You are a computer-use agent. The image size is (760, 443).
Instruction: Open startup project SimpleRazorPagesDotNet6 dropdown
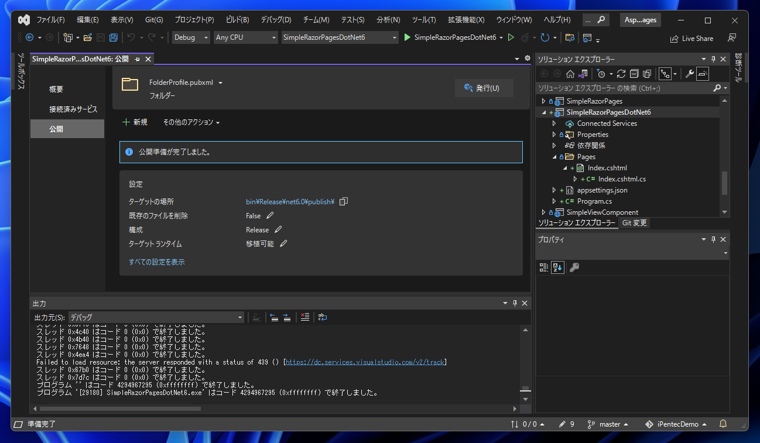[x=340, y=37]
